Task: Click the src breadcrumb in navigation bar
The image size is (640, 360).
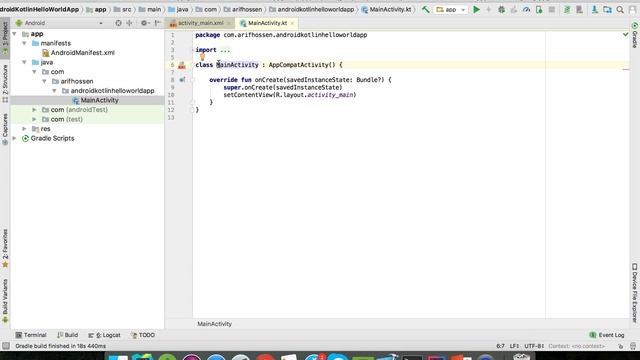Action: tap(122, 9)
